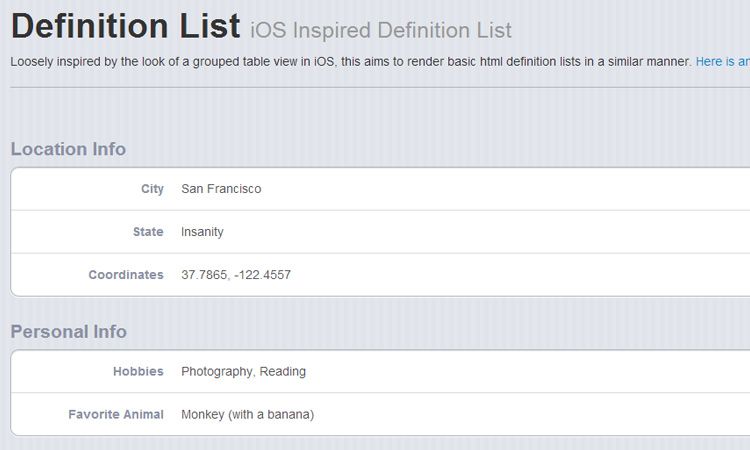Click the horizontal divider below the description
The image size is (750, 450).
375,87
